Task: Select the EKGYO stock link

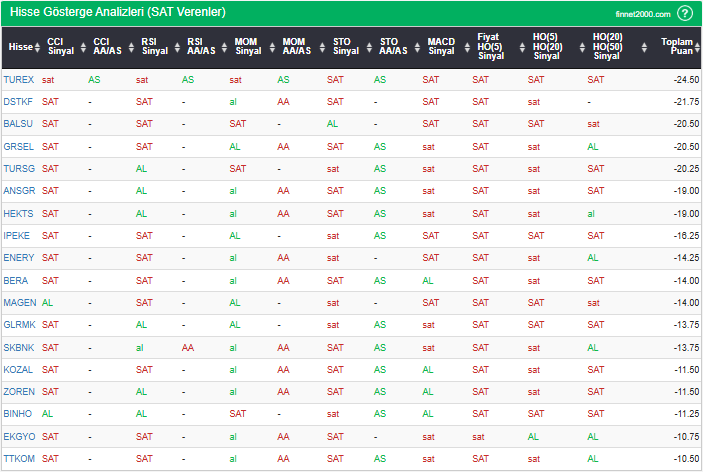Action: click(x=18, y=436)
